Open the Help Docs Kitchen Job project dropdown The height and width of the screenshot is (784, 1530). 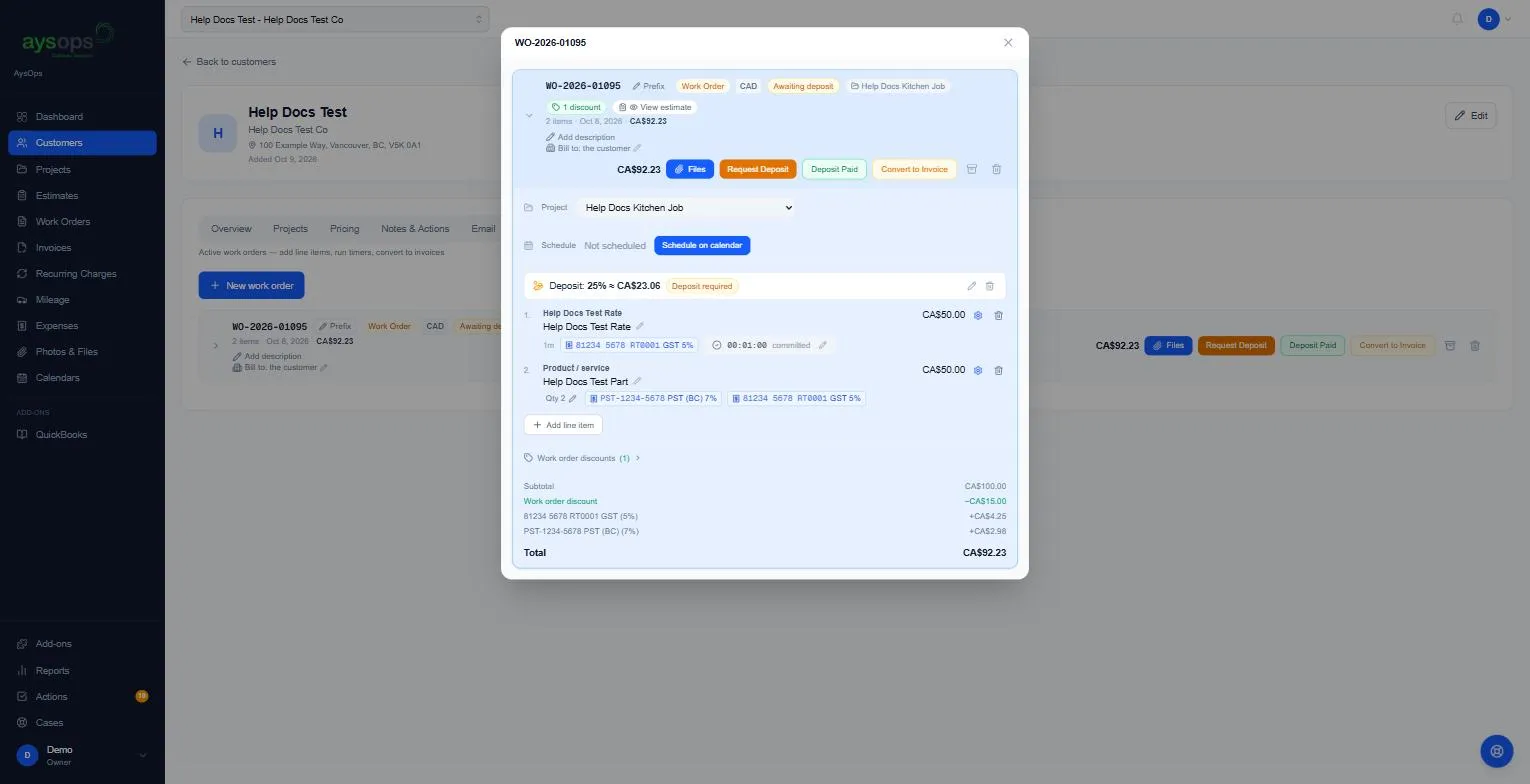[687, 208]
